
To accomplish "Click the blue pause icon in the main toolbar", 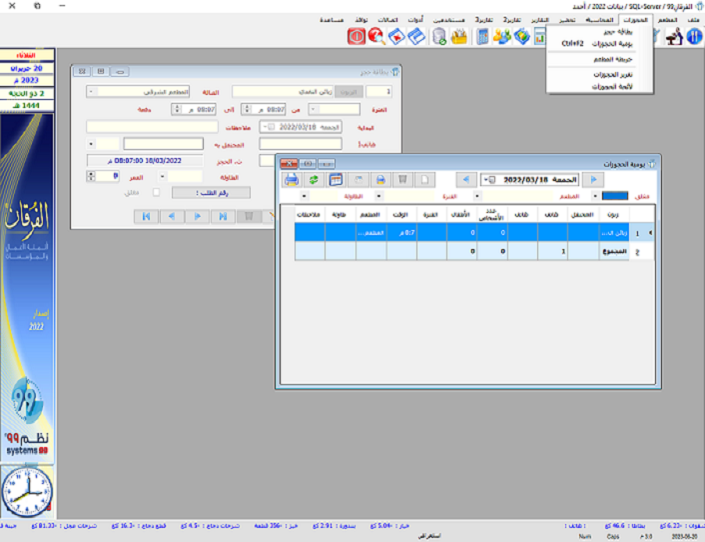I will pos(695,37).
